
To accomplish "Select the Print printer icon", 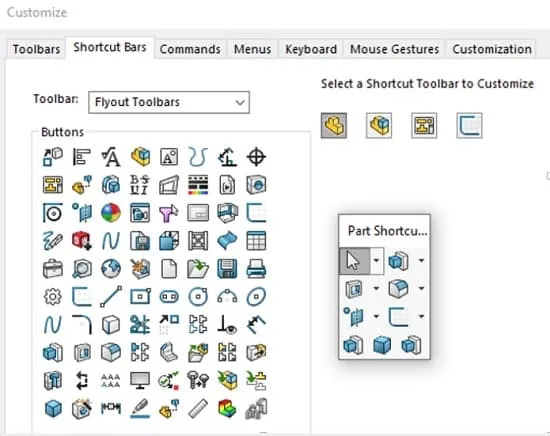I will pos(256,269).
